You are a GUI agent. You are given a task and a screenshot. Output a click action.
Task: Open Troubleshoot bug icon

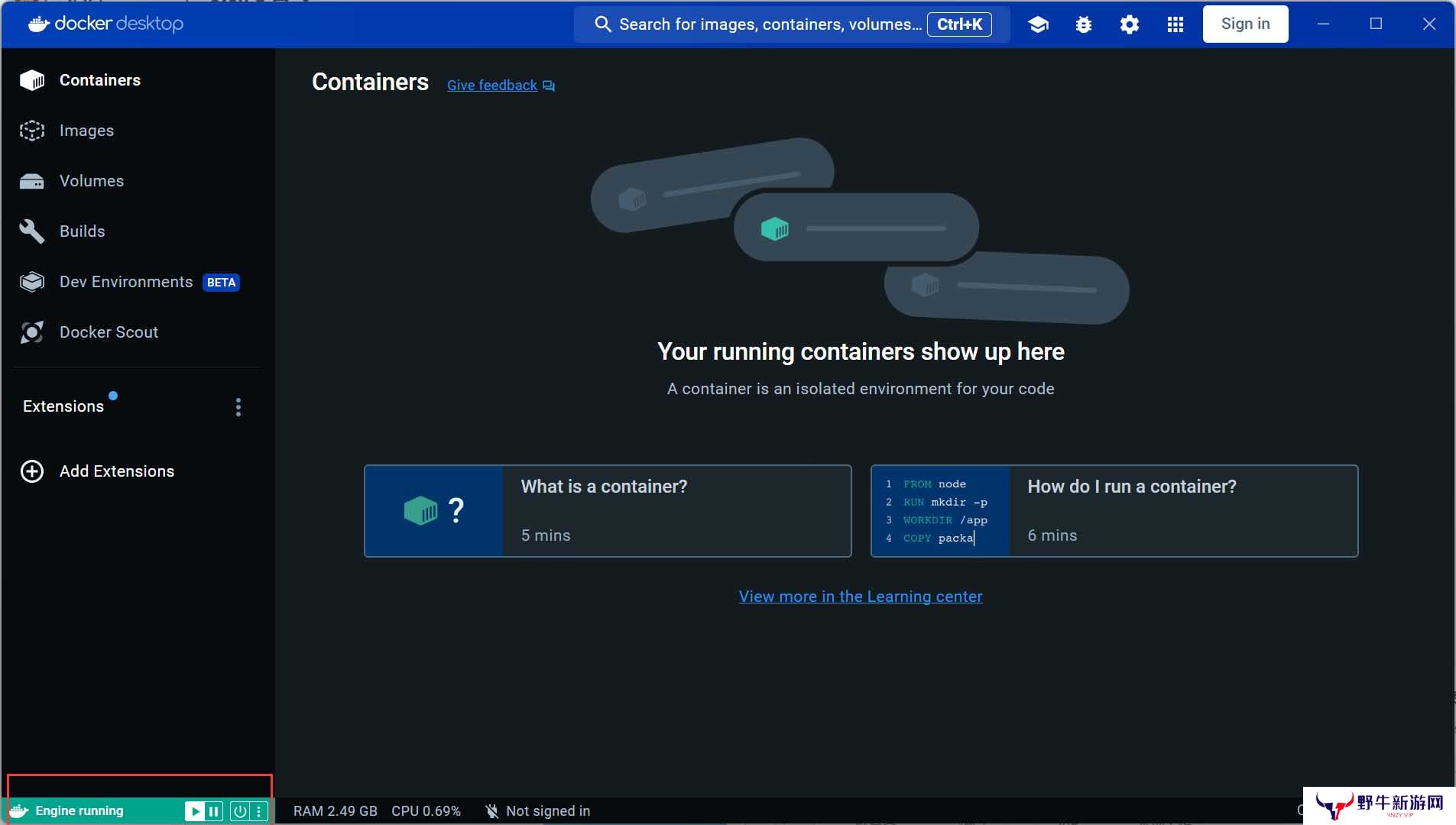(x=1084, y=24)
